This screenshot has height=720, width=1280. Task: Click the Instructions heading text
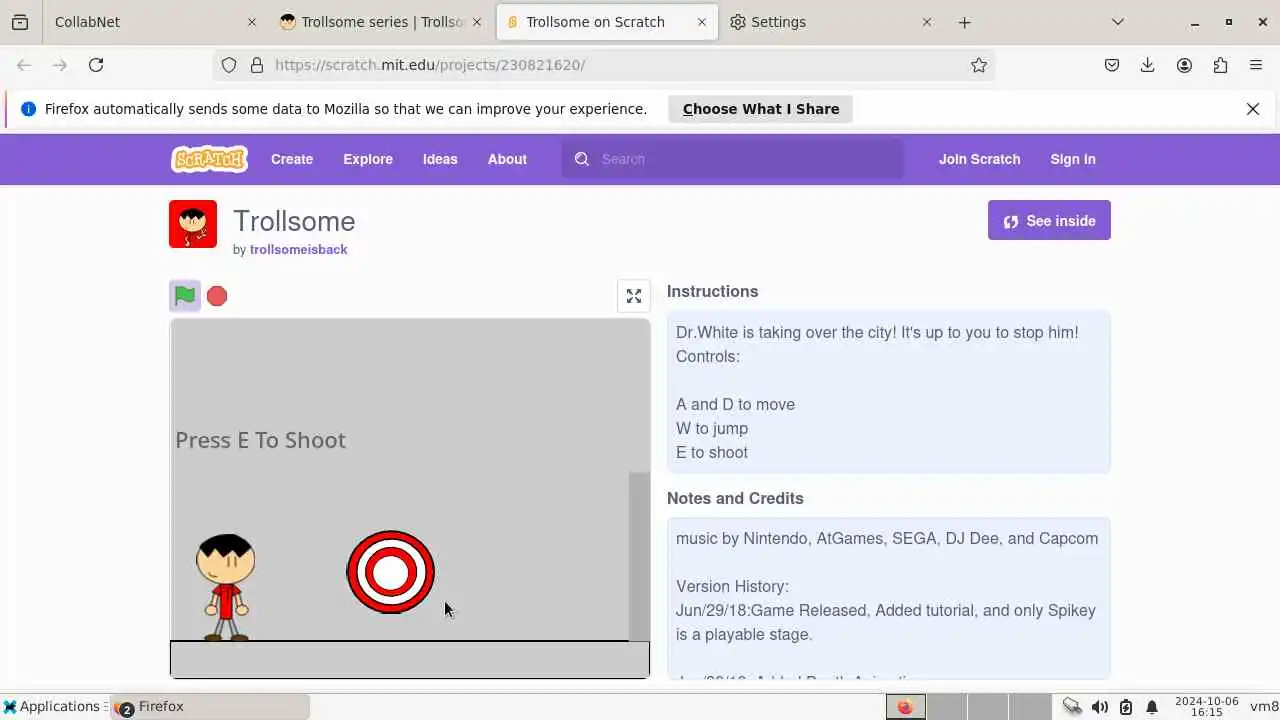(x=712, y=291)
